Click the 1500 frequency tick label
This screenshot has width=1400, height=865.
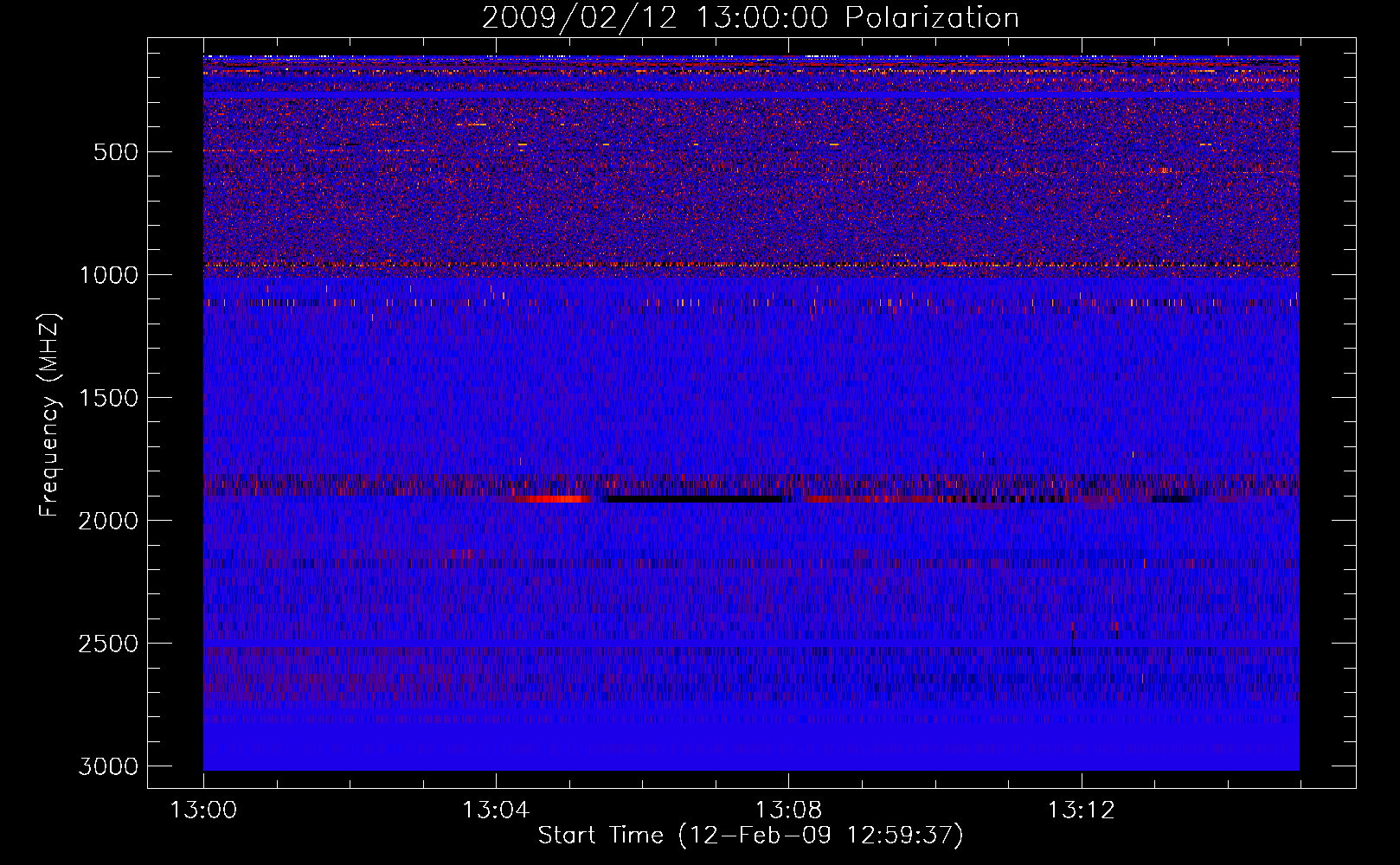[x=108, y=398]
